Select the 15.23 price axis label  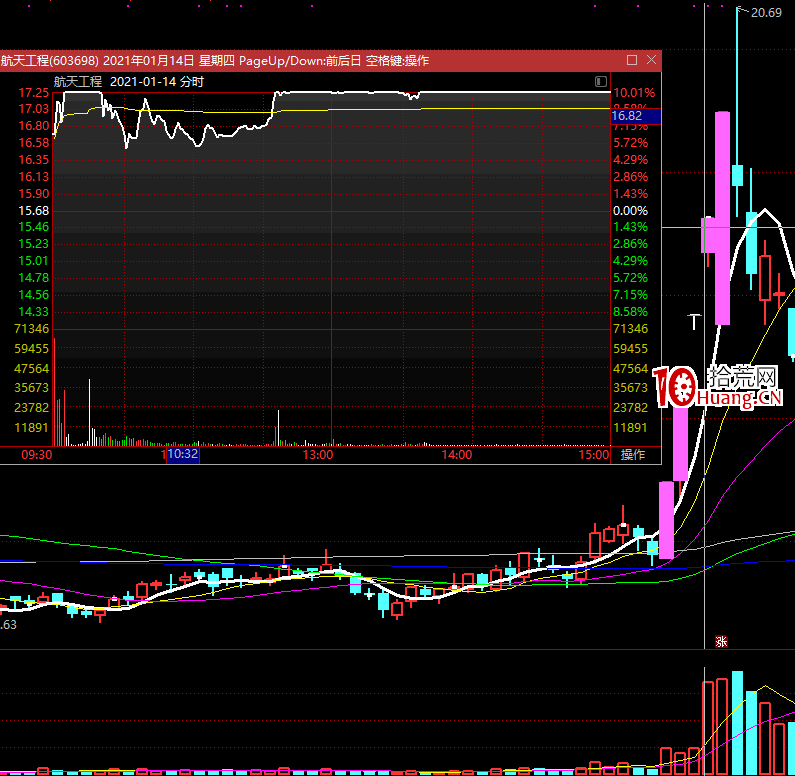click(x=33, y=244)
